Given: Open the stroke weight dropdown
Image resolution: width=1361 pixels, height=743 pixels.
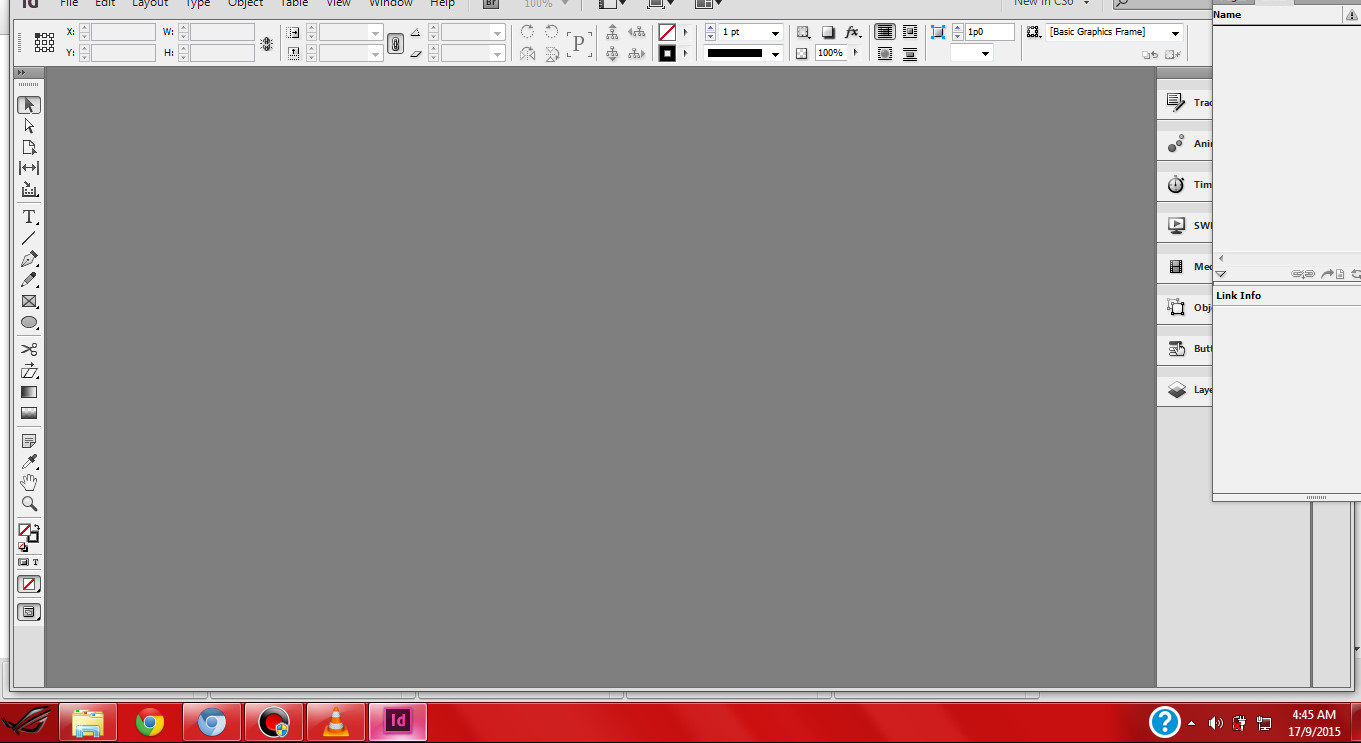Looking at the screenshot, I should click(x=777, y=31).
